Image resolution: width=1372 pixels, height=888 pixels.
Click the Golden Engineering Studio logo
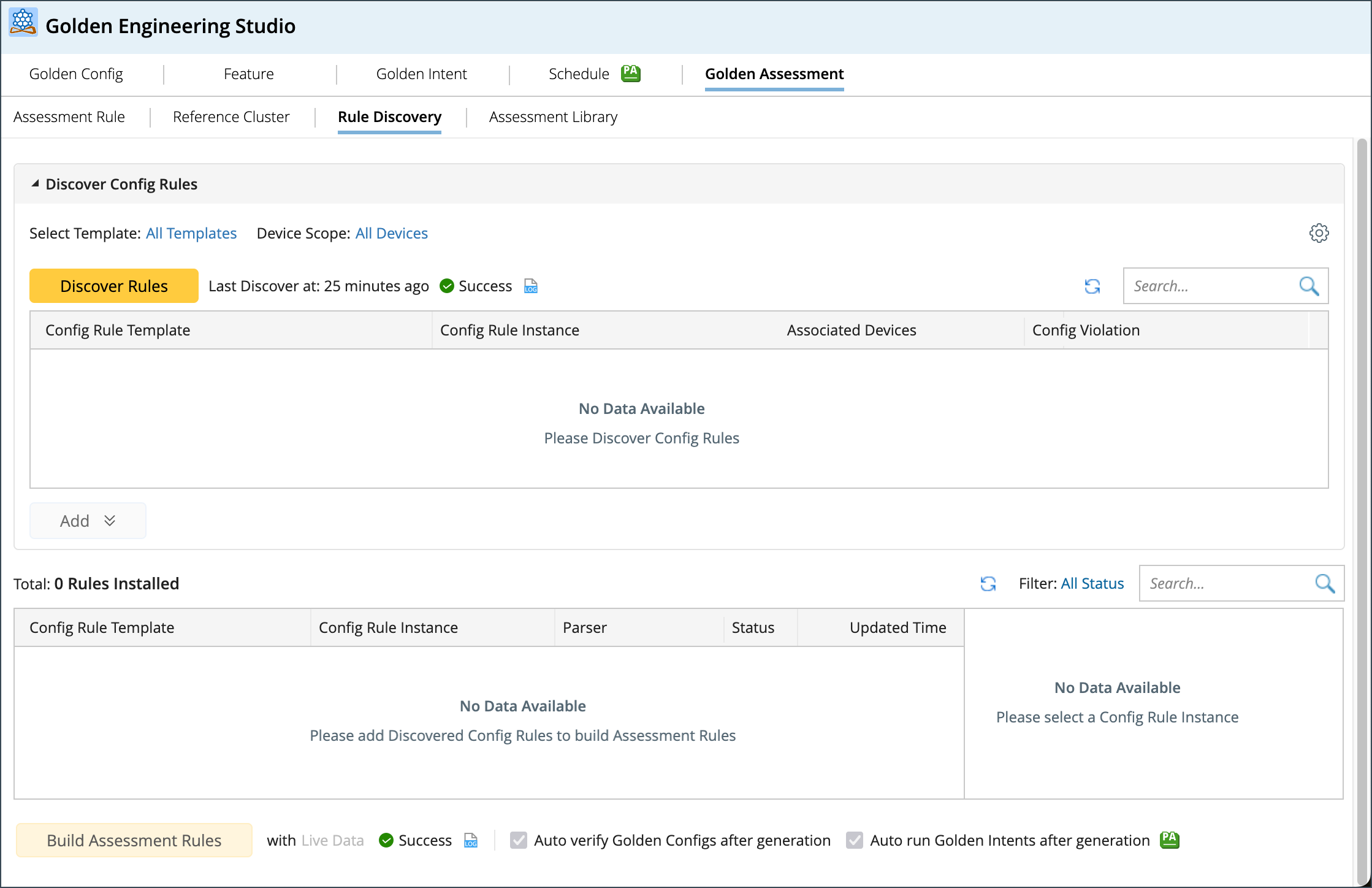pyautogui.click(x=23, y=23)
